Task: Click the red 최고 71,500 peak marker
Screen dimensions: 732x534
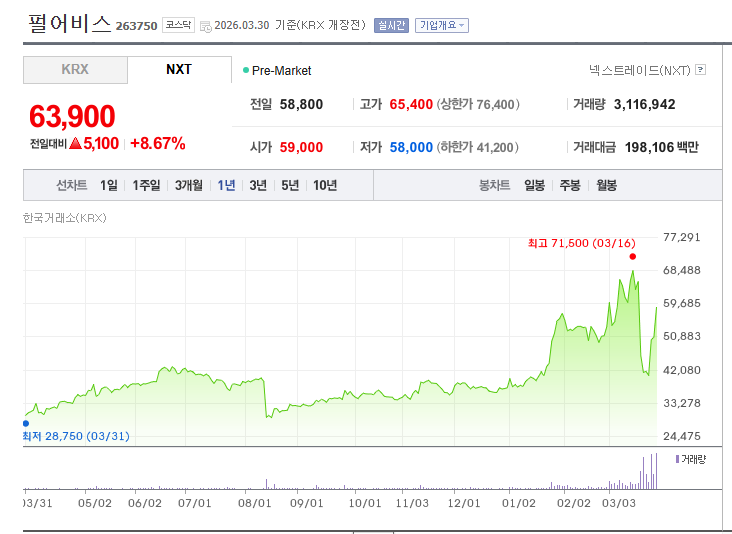Action: 632,257
